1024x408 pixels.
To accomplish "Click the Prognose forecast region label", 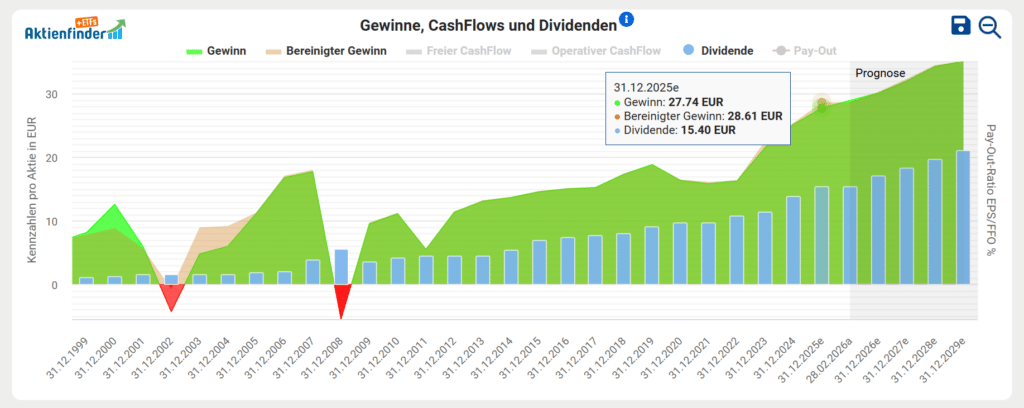I will click(x=880, y=73).
